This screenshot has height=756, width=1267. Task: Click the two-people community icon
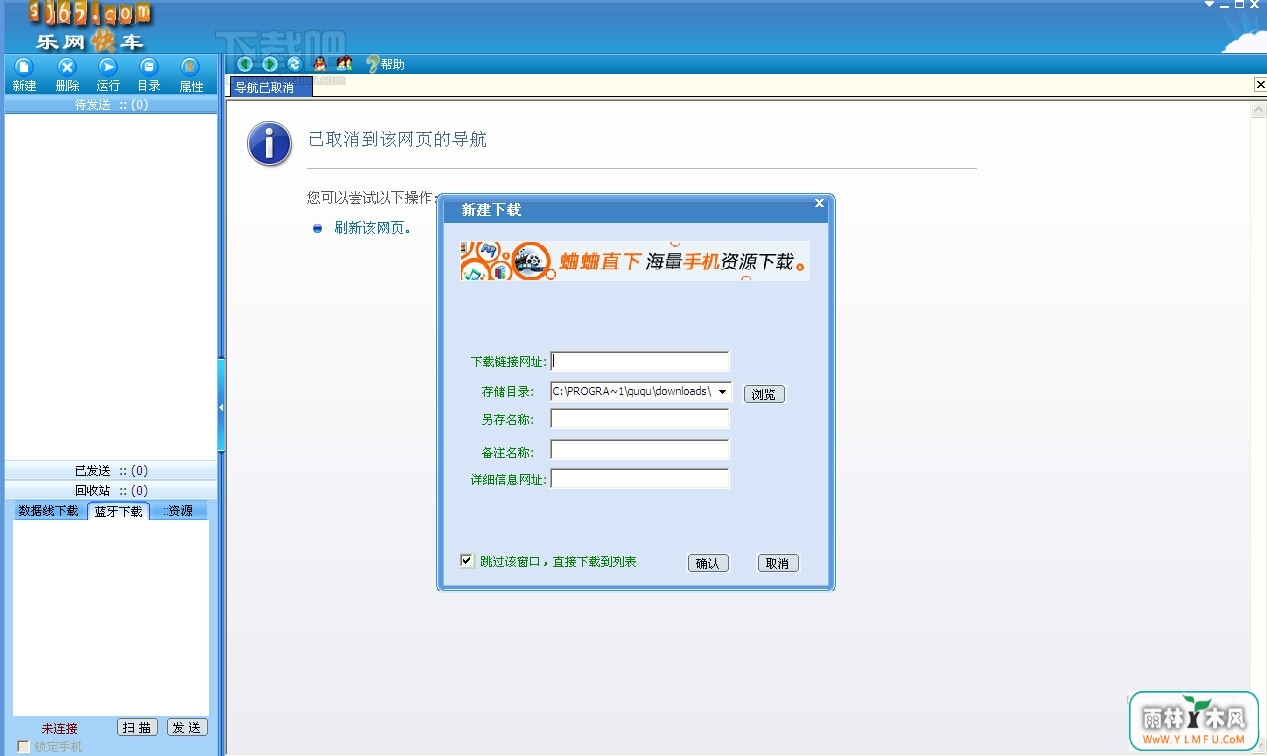344,64
